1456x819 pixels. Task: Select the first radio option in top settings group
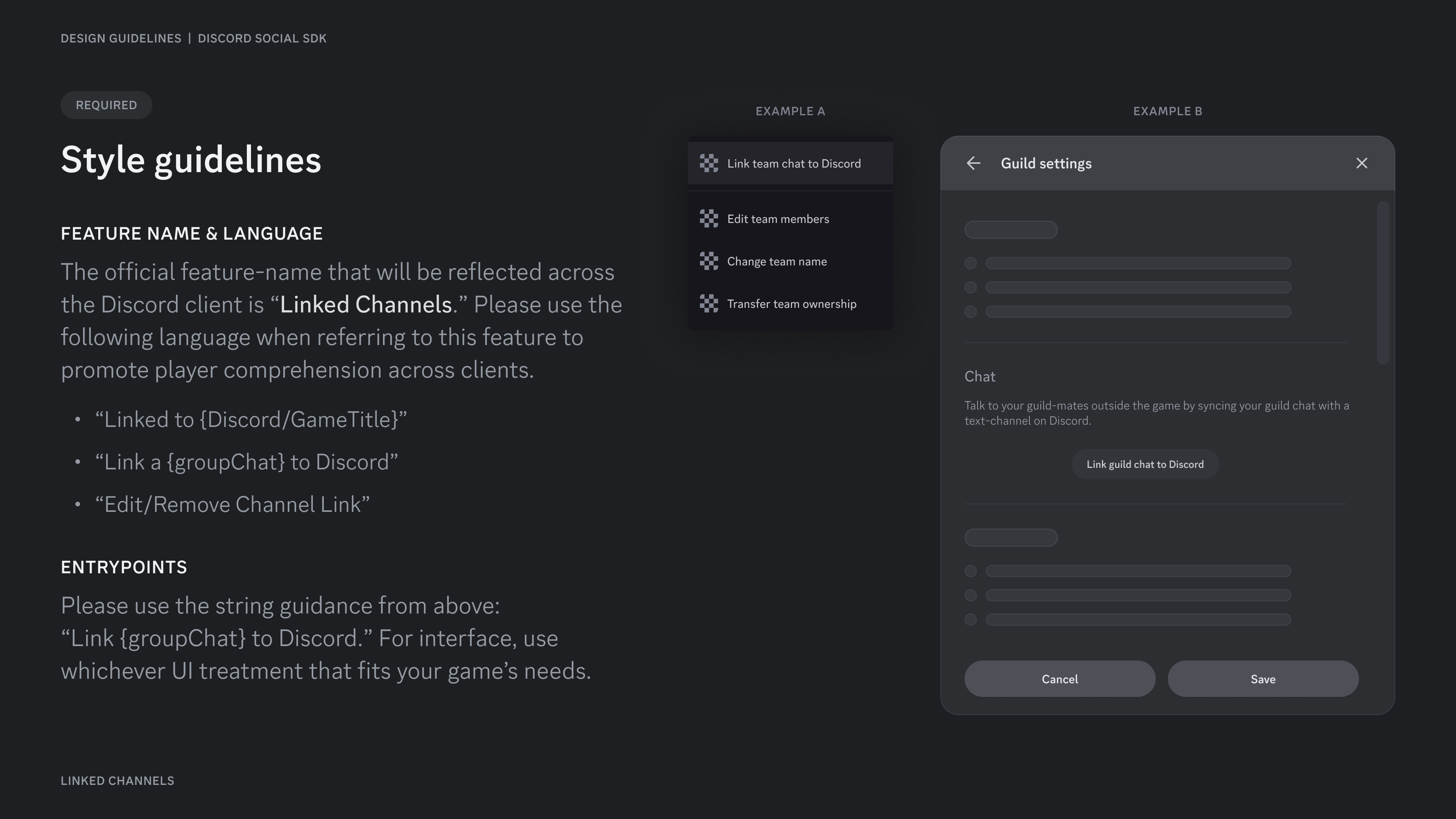click(x=971, y=264)
